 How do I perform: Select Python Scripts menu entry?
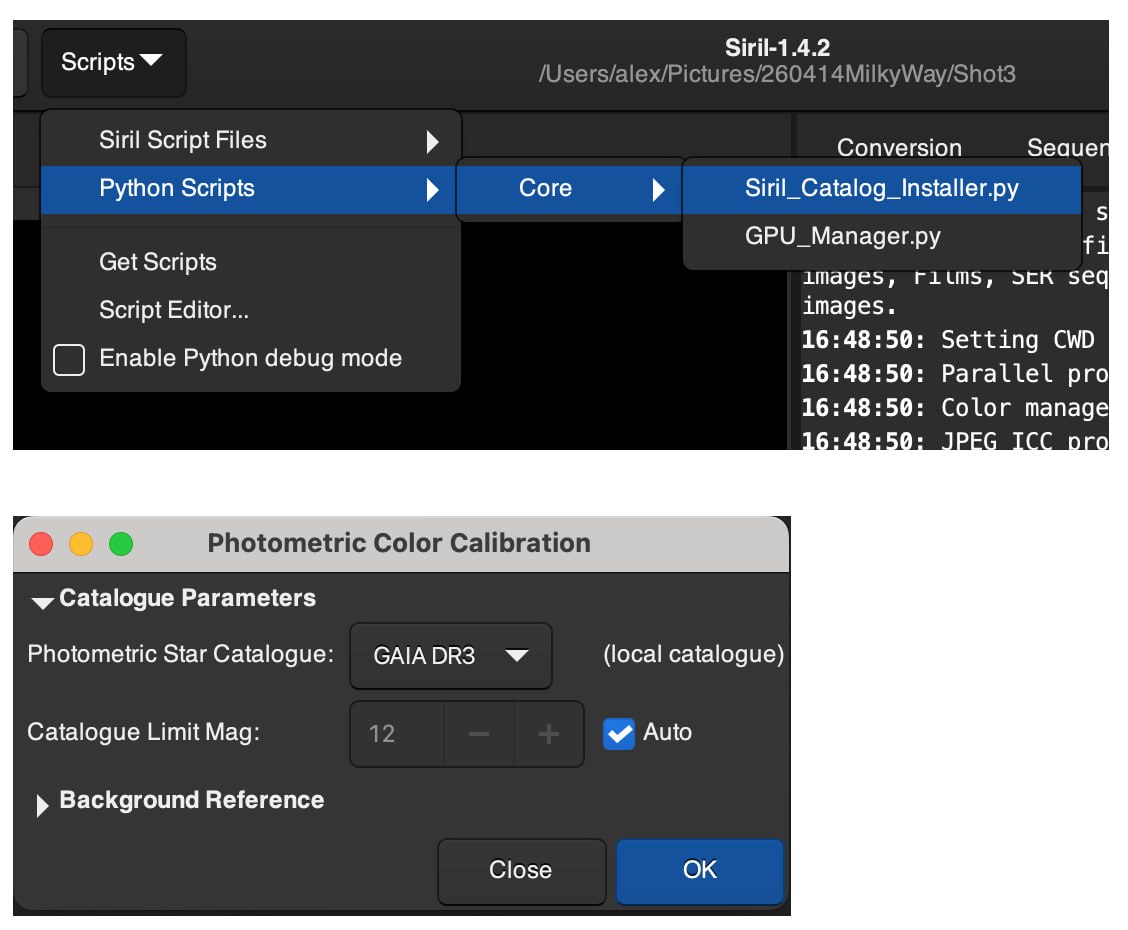[x=250, y=188]
